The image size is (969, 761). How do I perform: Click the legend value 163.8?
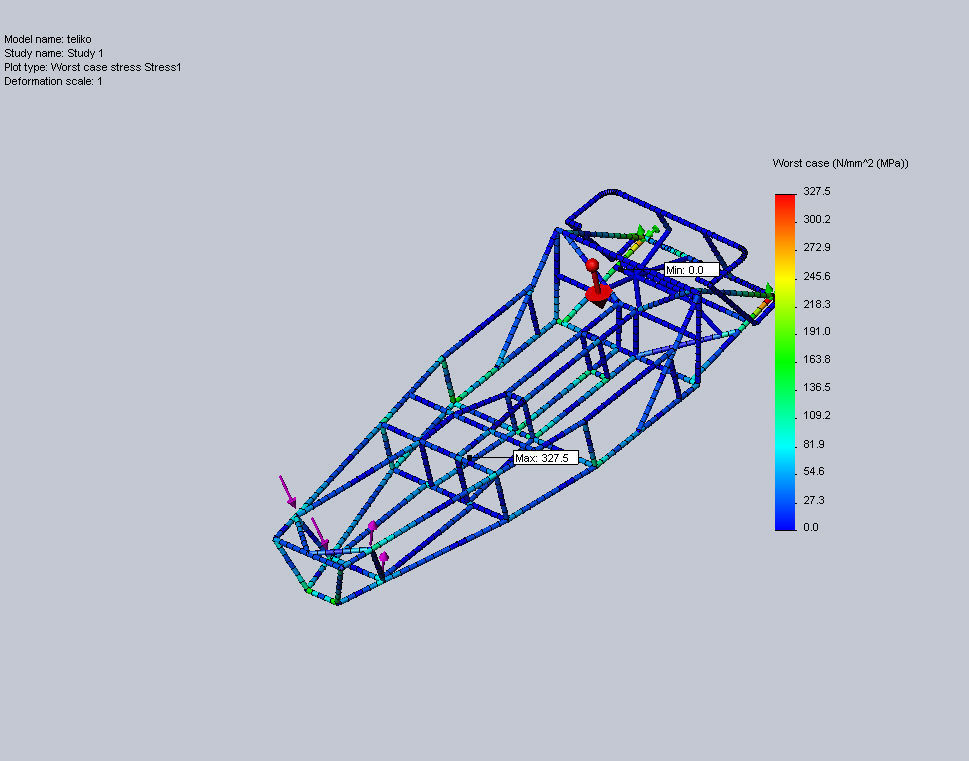coord(816,359)
